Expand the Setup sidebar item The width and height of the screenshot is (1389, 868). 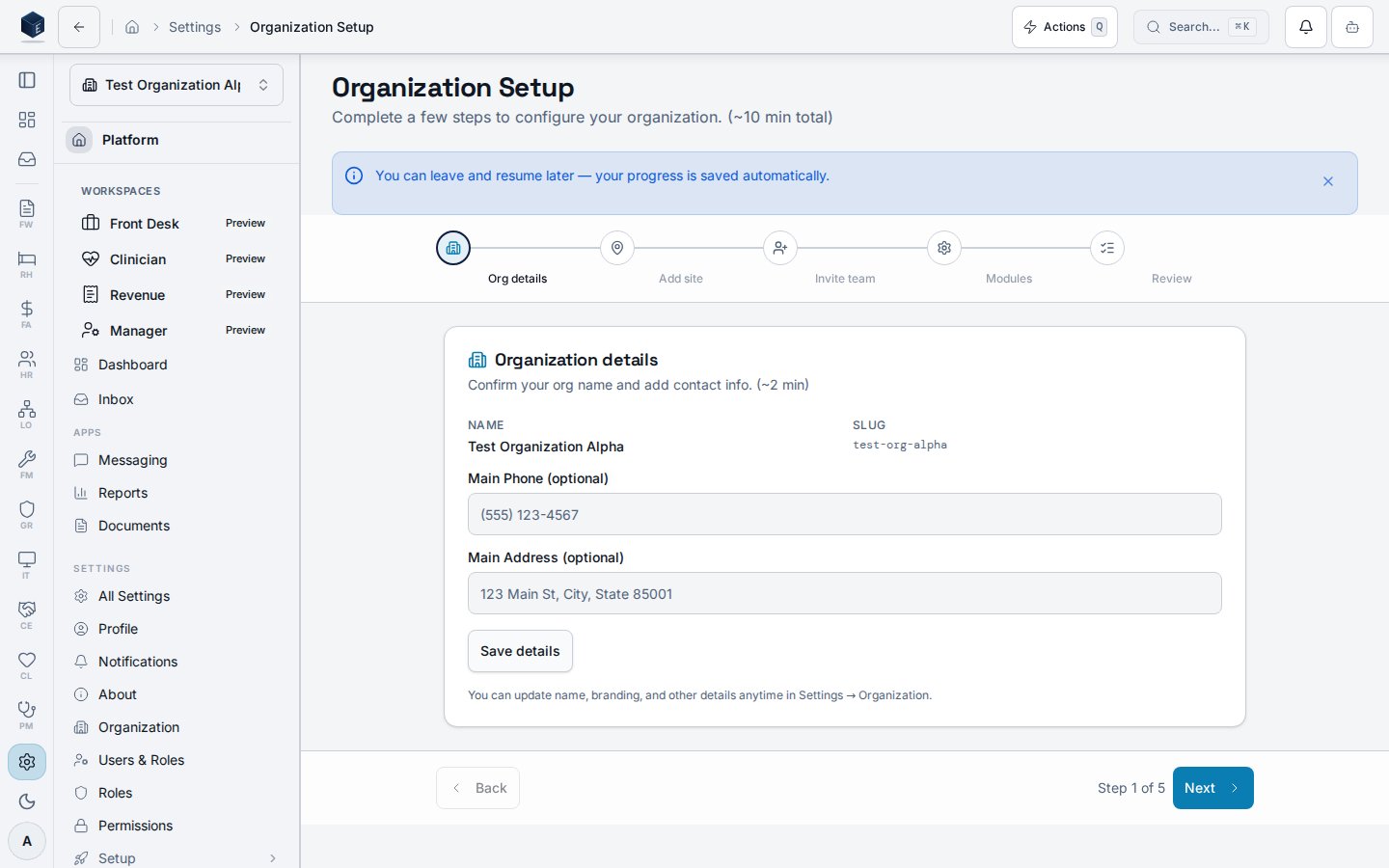pyautogui.click(x=177, y=857)
